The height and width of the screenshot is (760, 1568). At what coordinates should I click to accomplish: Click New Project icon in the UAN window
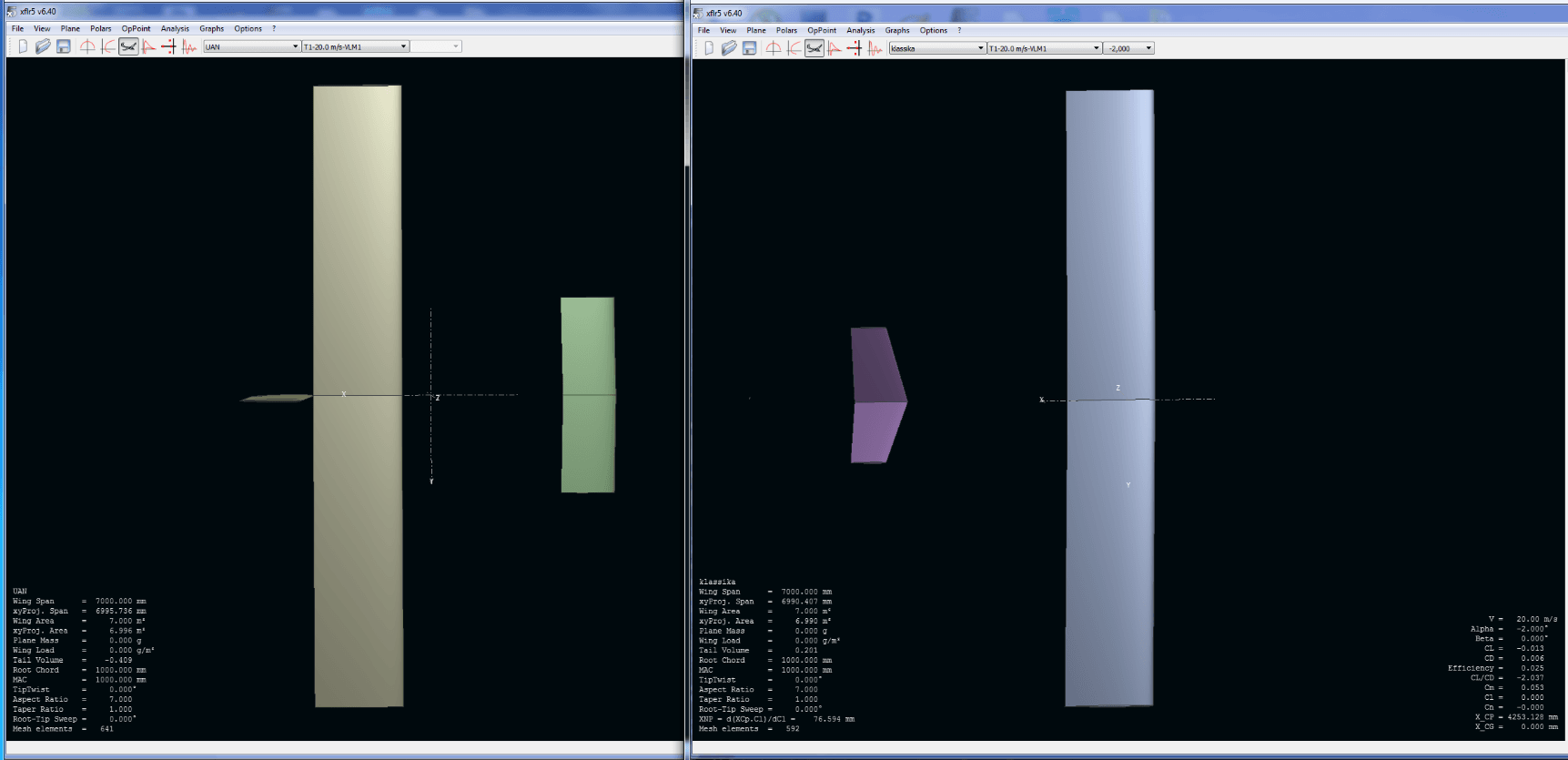[x=23, y=46]
